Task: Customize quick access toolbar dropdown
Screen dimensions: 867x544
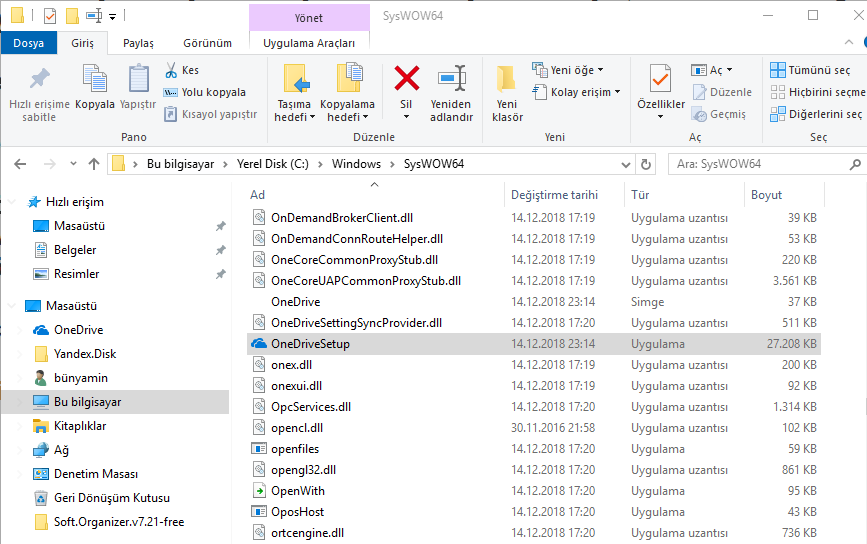Action: (x=112, y=17)
